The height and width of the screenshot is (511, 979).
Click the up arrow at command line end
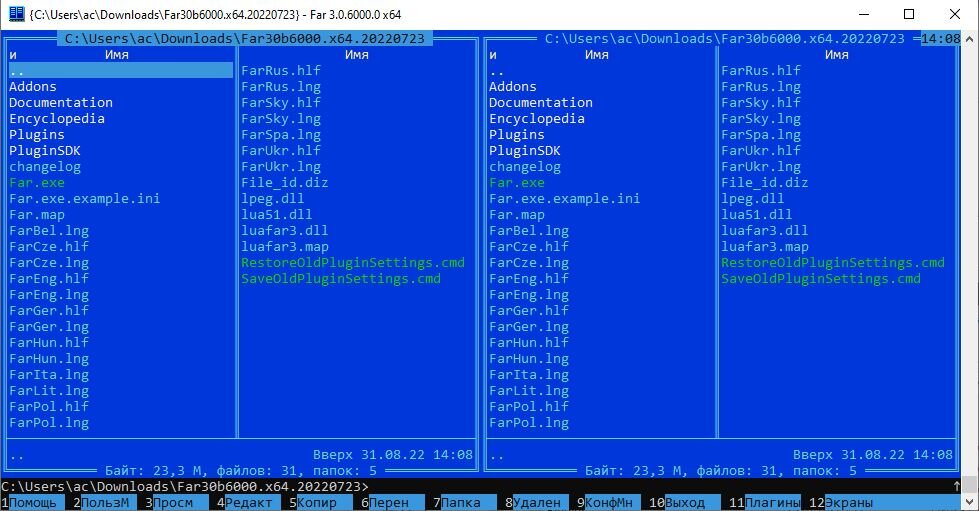957,486
